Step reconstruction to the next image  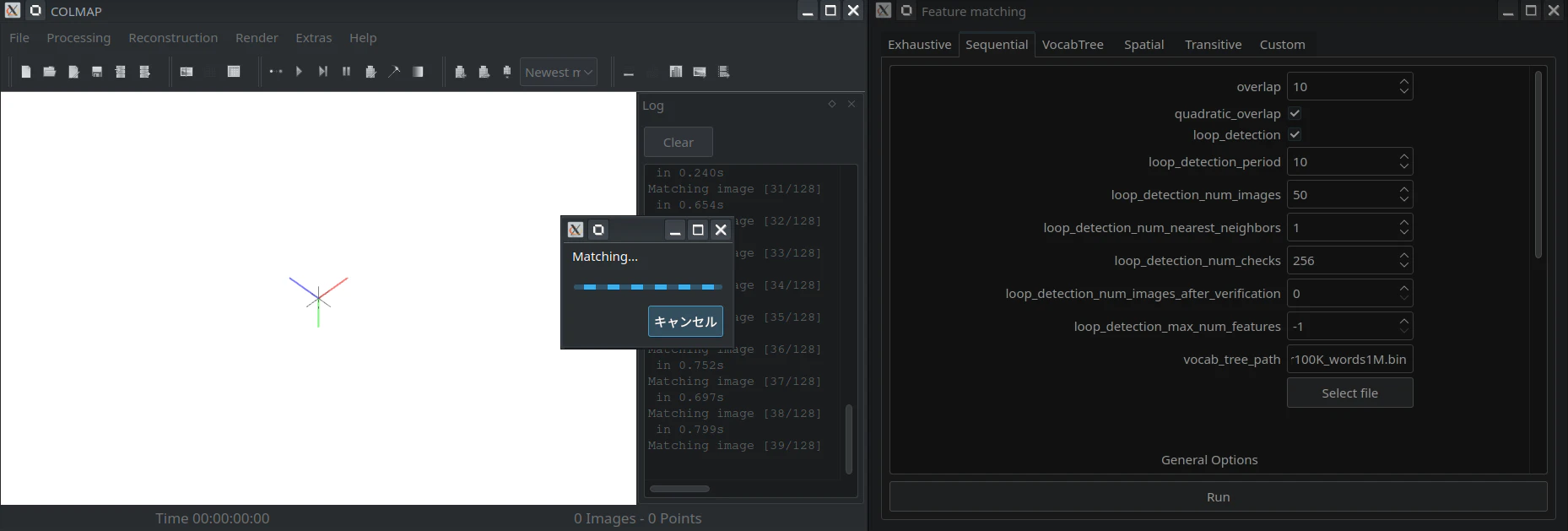pos(322,72)
